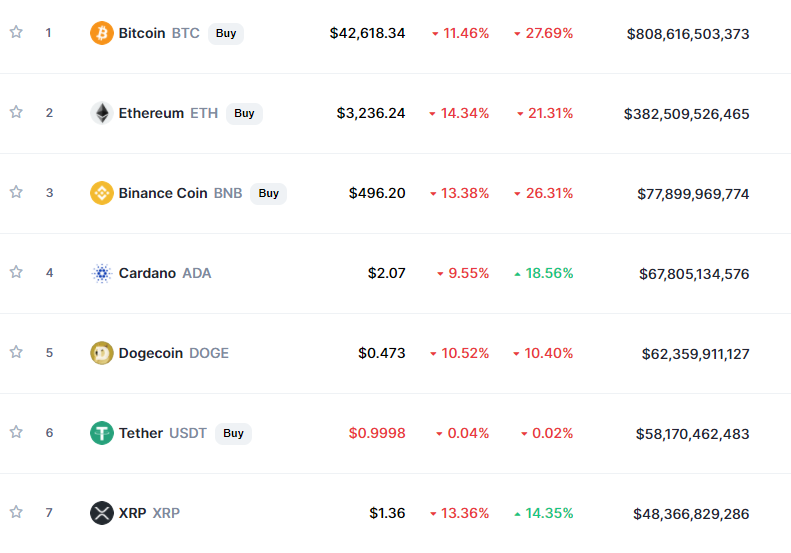Click the Dogecoin logo icon

click(x=102, y=353)
